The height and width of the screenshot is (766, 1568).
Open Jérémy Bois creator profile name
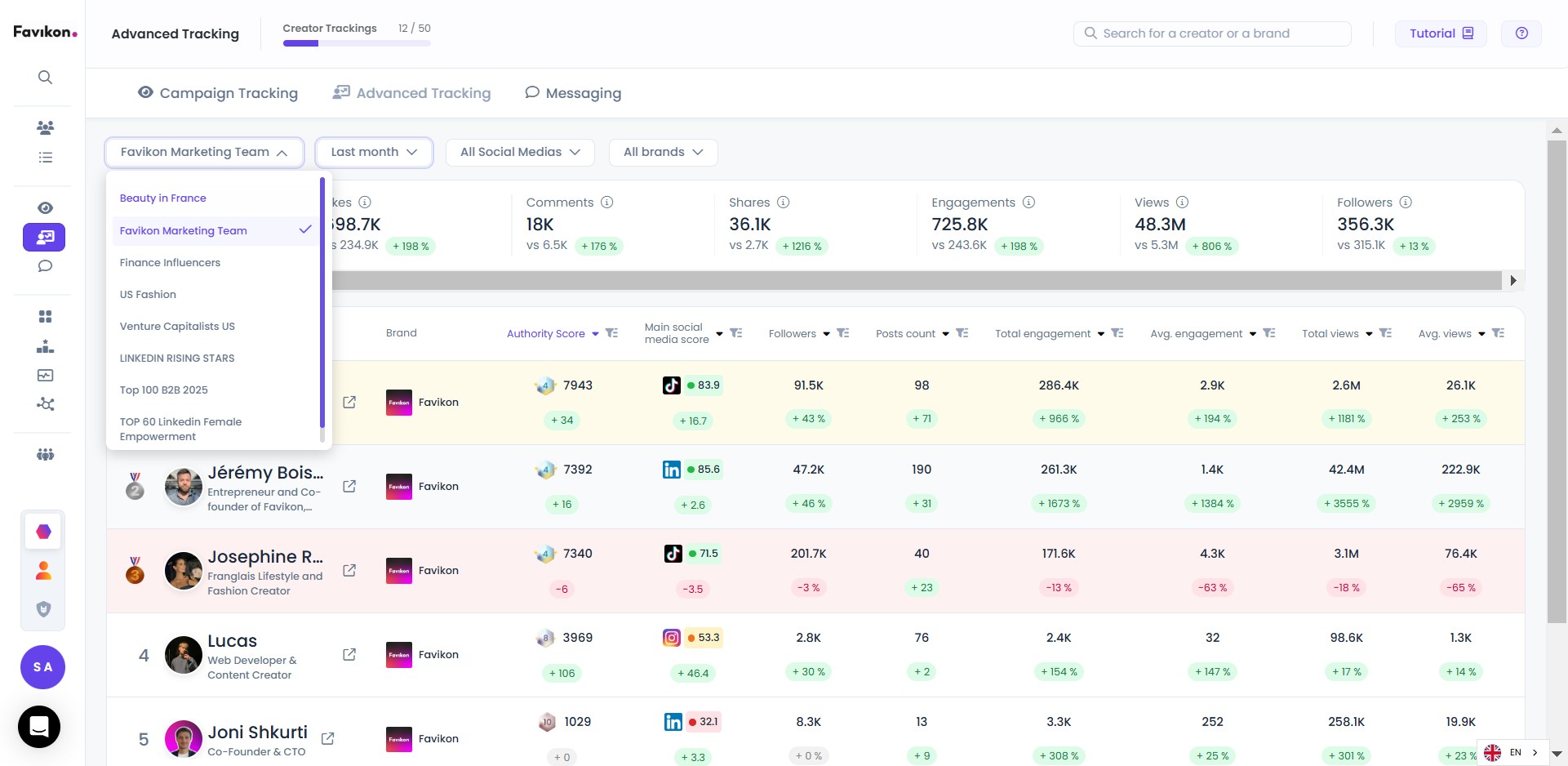[x=265, y=473]
